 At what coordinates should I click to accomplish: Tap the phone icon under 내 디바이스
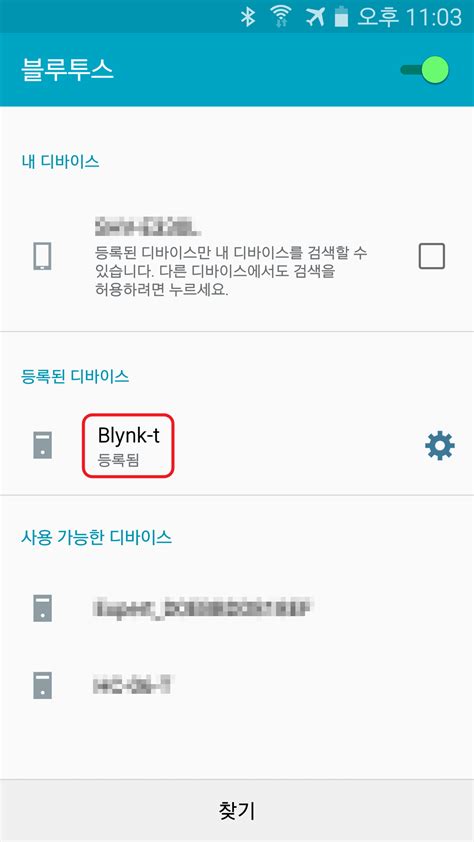(42, 256)
